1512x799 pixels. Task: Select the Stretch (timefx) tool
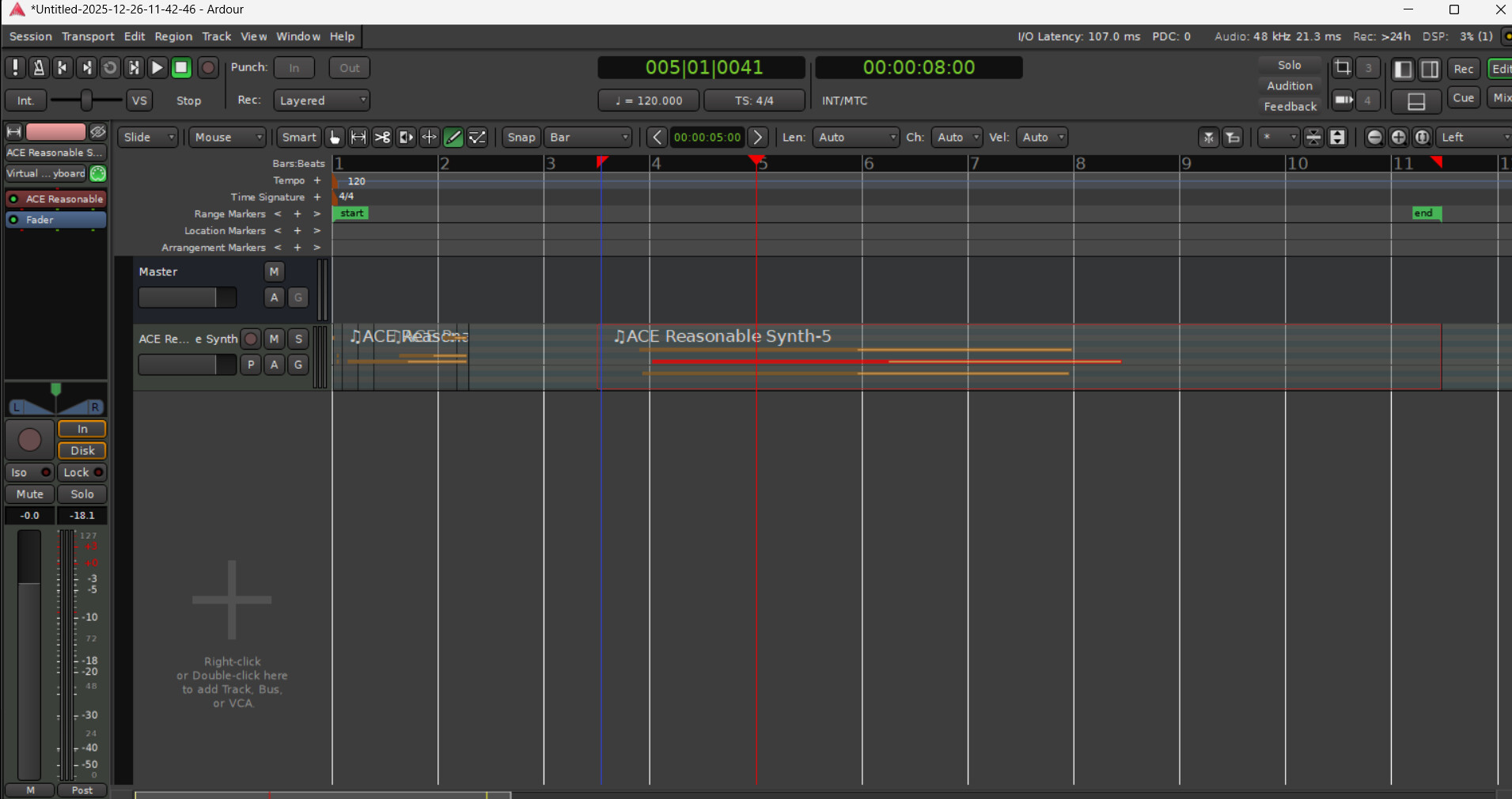point(406,138)
